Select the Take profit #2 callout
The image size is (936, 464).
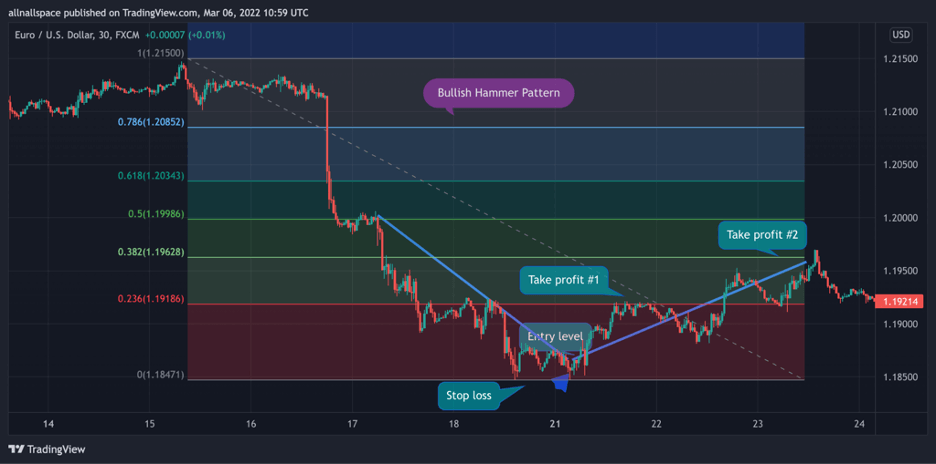click(x=762, y=235)
